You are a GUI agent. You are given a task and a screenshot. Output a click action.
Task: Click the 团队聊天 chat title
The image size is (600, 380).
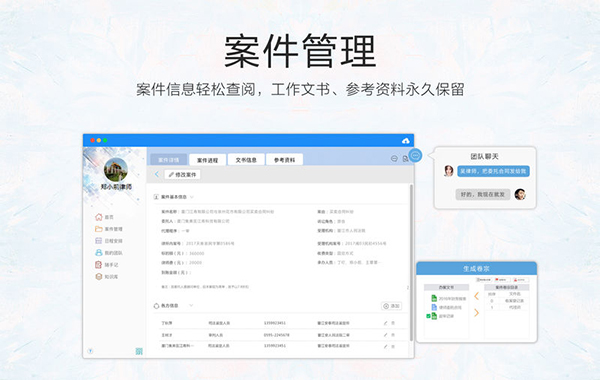pos(484,156)
